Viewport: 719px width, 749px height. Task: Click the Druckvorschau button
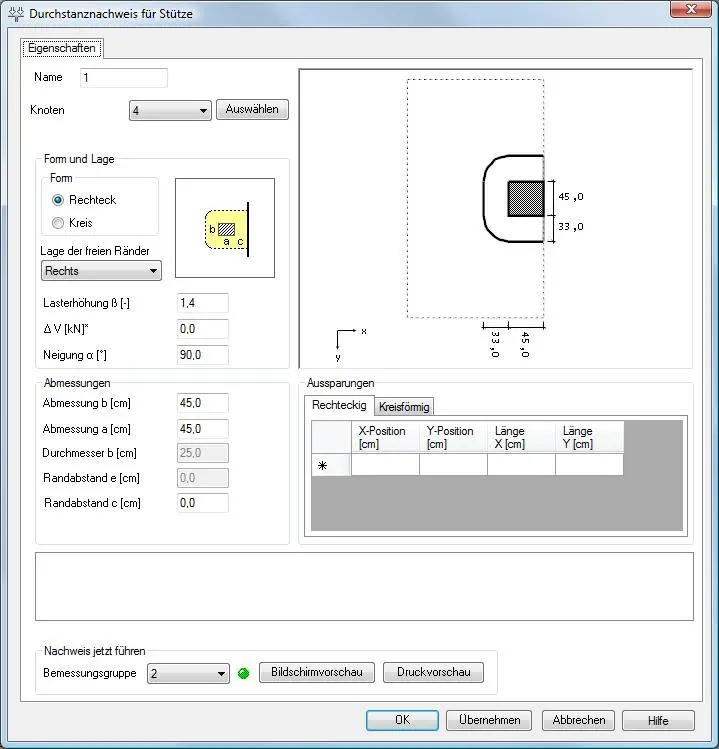click(x=433, y=673)
